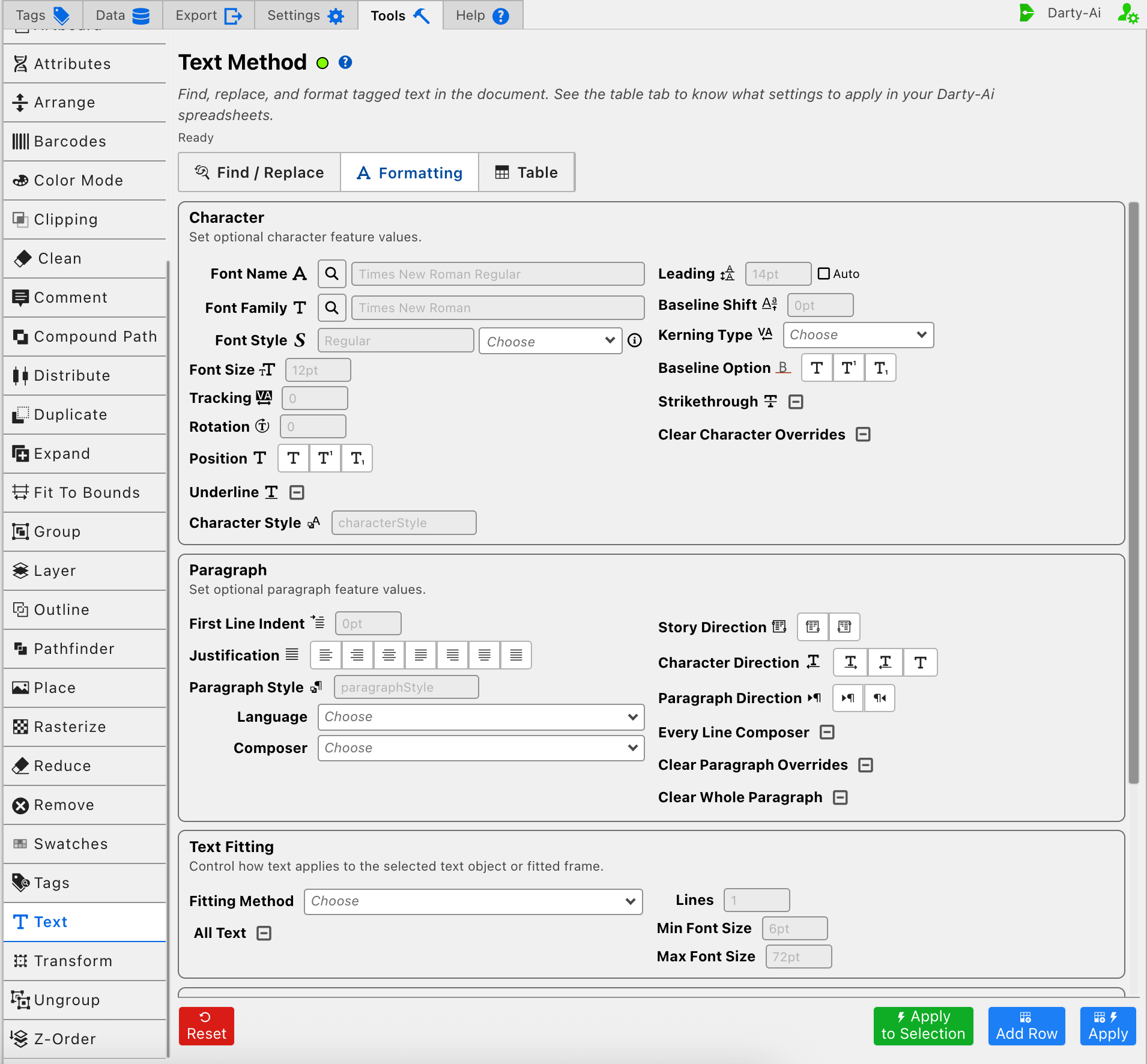1147x1064 pixels.
Task: Click the First Line Indent field
Action: tap(368, 623)
